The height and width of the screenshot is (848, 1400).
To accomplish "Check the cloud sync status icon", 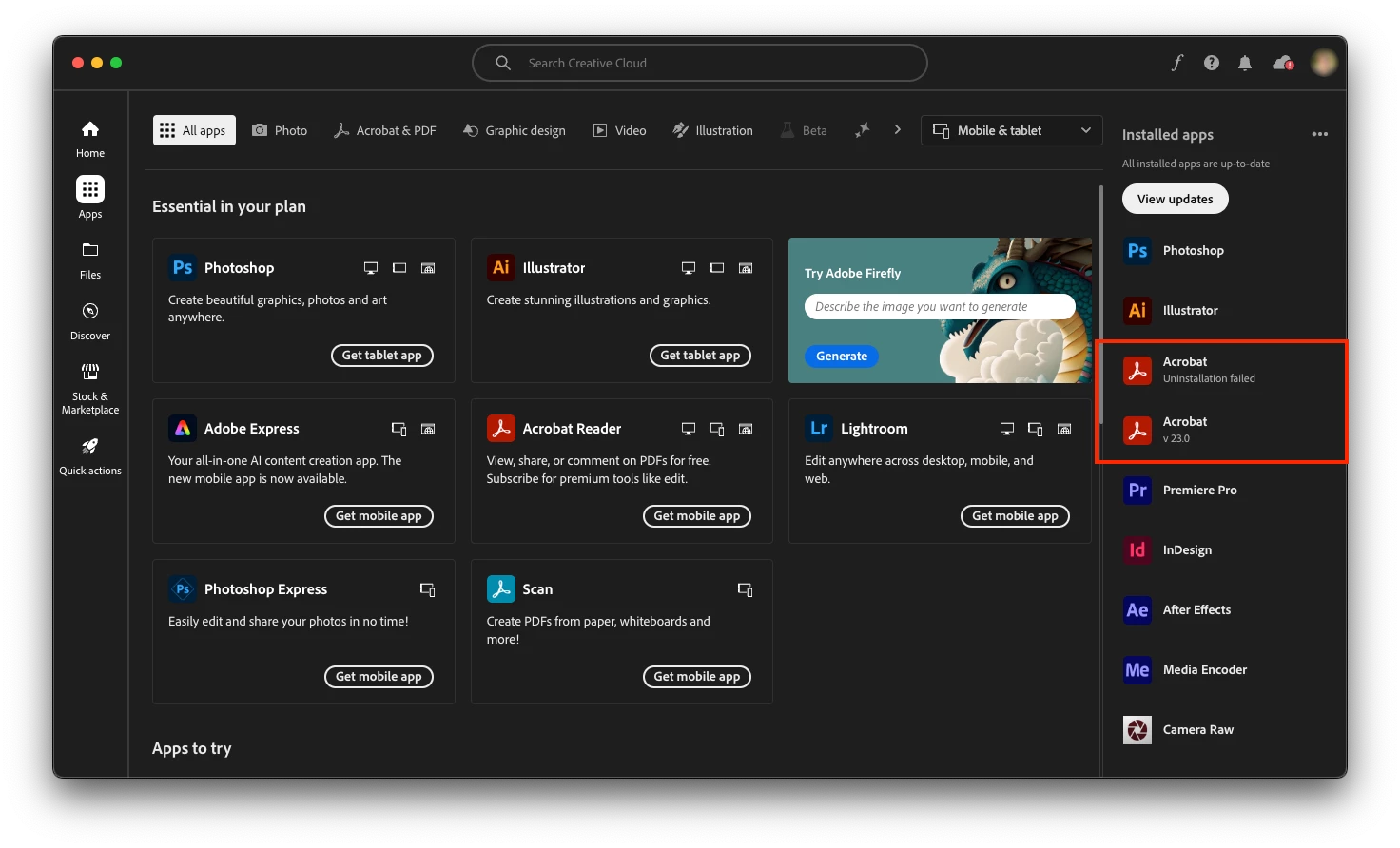I will [1283, 63].
